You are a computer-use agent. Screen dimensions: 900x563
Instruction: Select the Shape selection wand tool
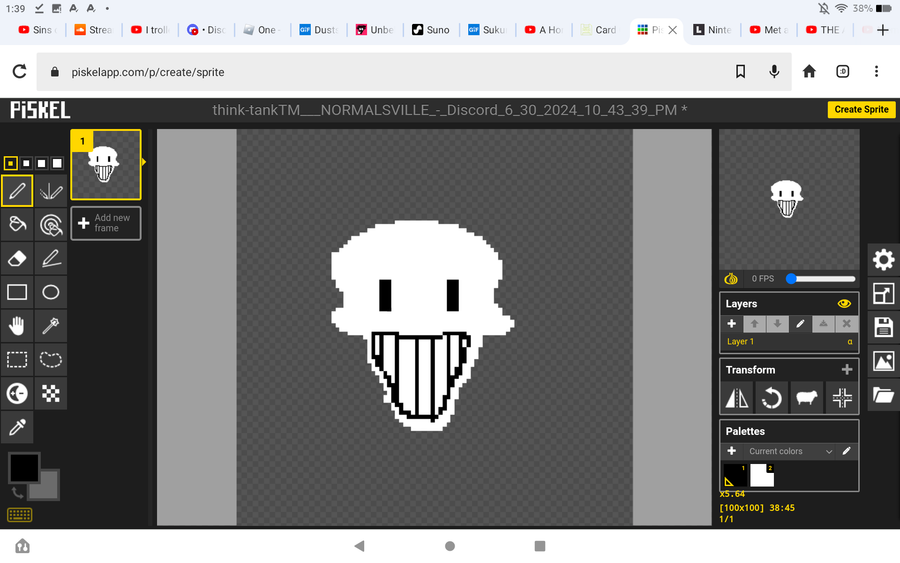[51, 326]
